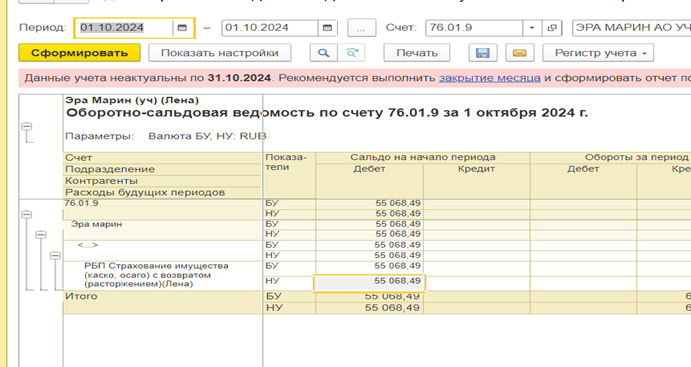
Task: Open the Регистр учета dropdown menu
Action: coord(598,53)
